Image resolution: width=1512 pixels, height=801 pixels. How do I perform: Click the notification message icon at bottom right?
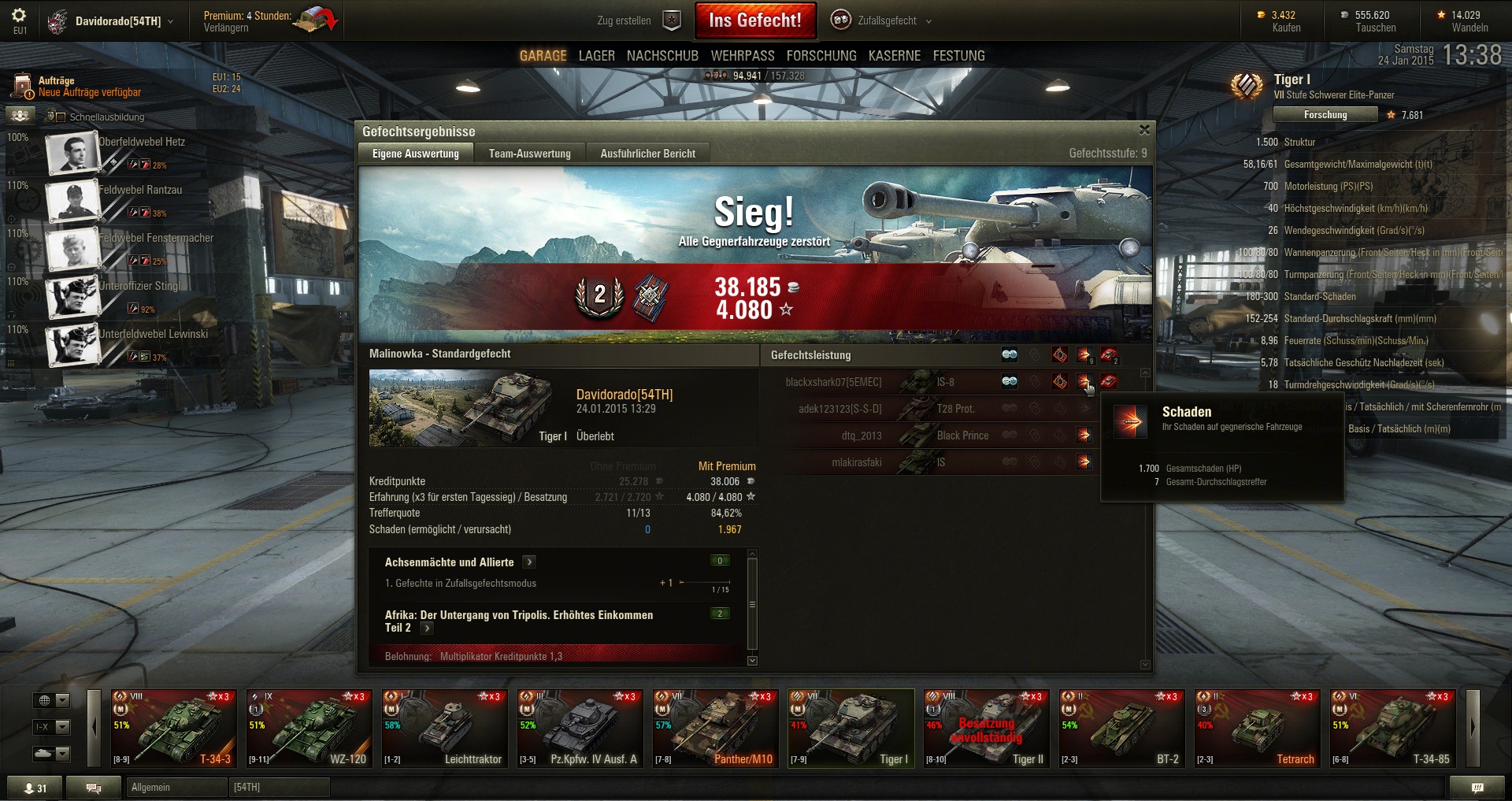coord(1477,788)
